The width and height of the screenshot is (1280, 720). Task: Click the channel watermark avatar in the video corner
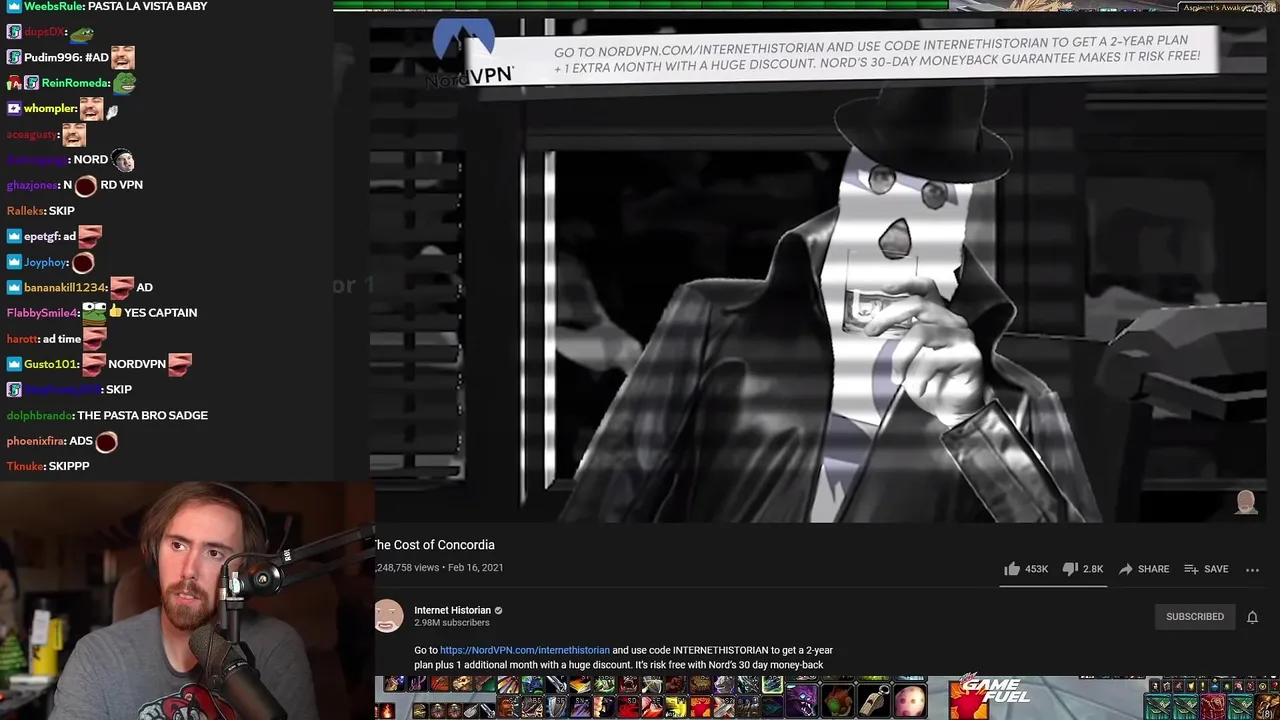tap(1246, 502)
